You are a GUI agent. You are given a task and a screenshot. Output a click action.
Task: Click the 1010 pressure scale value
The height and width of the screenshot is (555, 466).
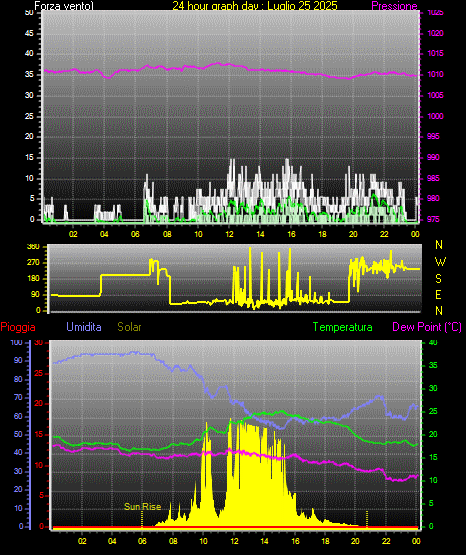point(435,74)
